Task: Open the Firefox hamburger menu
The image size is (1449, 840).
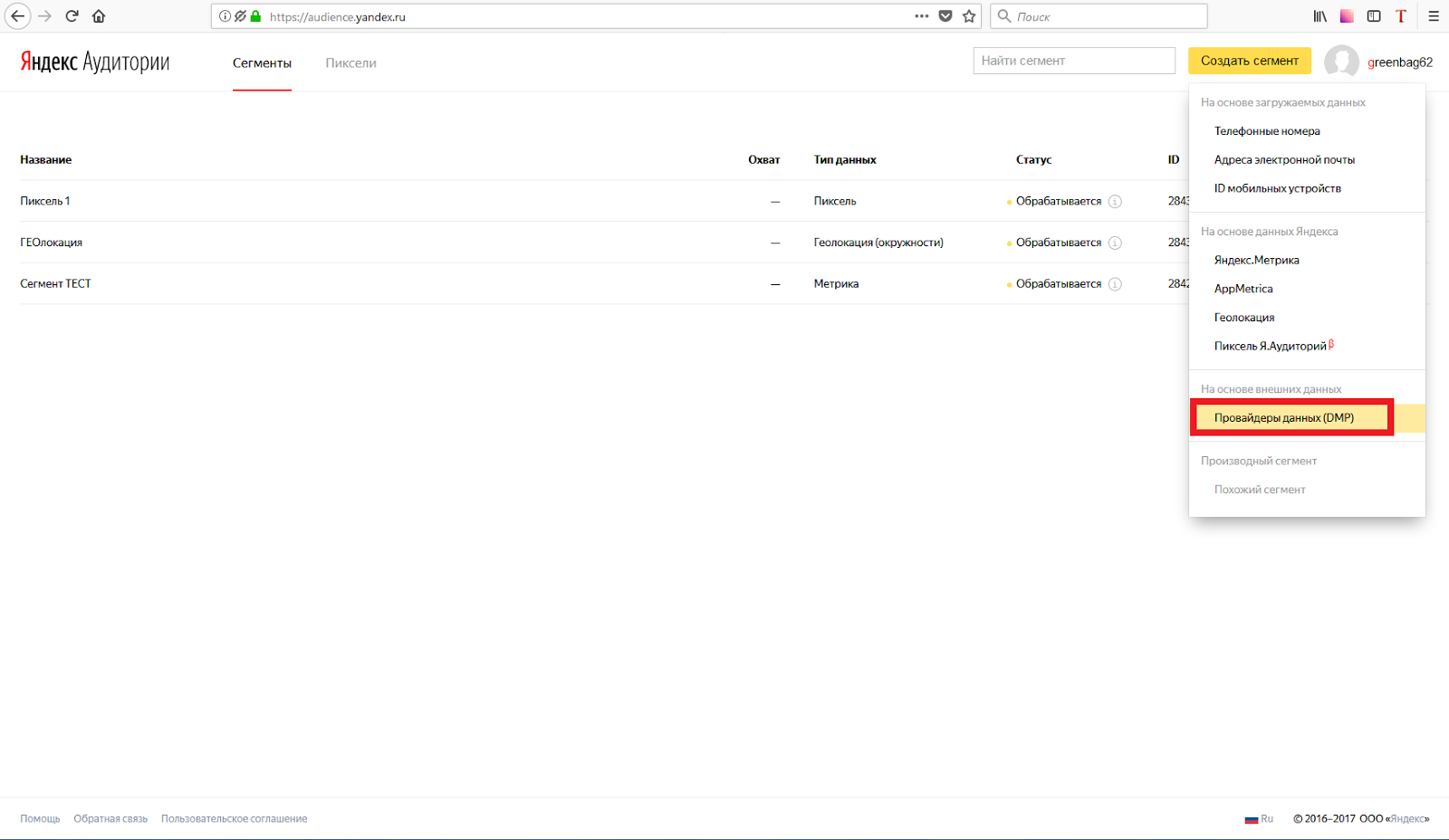Action: (1434, 16)
